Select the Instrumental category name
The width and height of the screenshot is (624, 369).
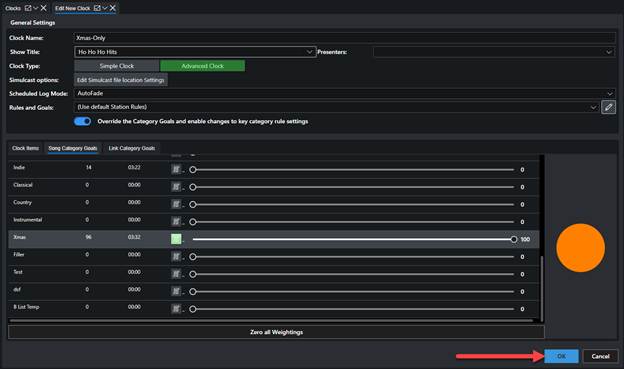27,220
